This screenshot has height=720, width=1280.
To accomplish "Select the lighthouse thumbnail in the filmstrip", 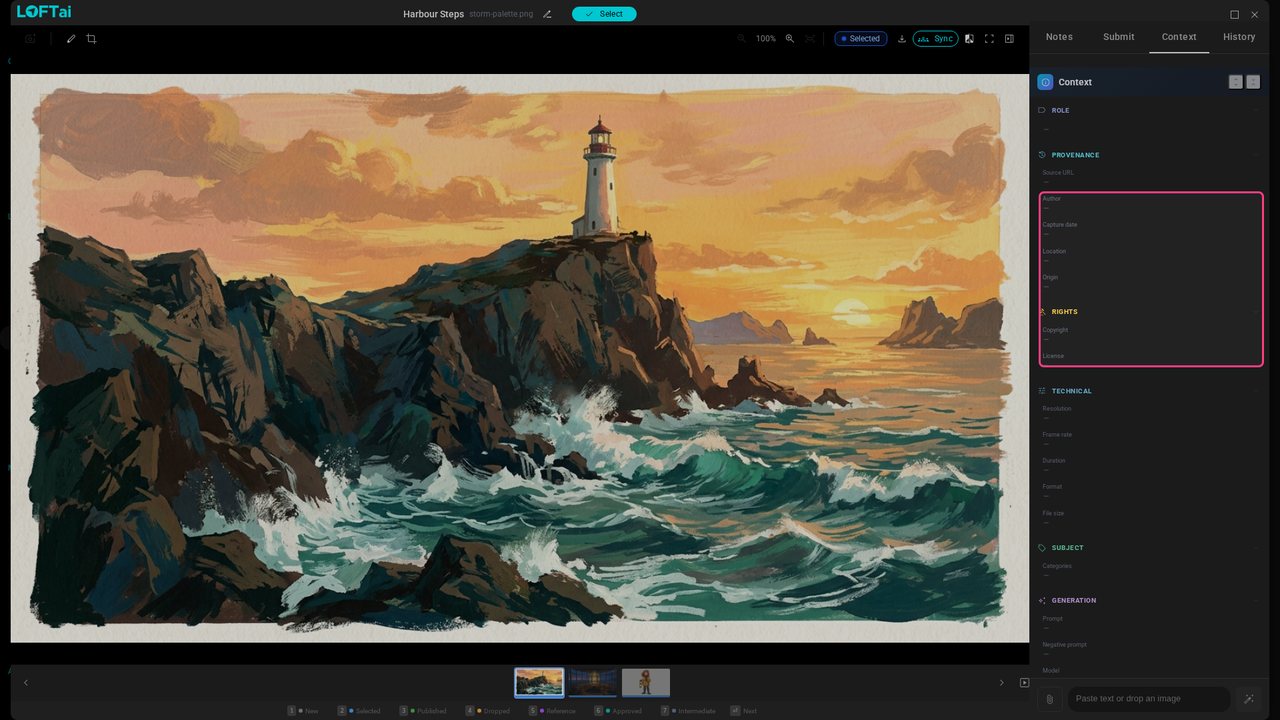I will tap(539, 683).
